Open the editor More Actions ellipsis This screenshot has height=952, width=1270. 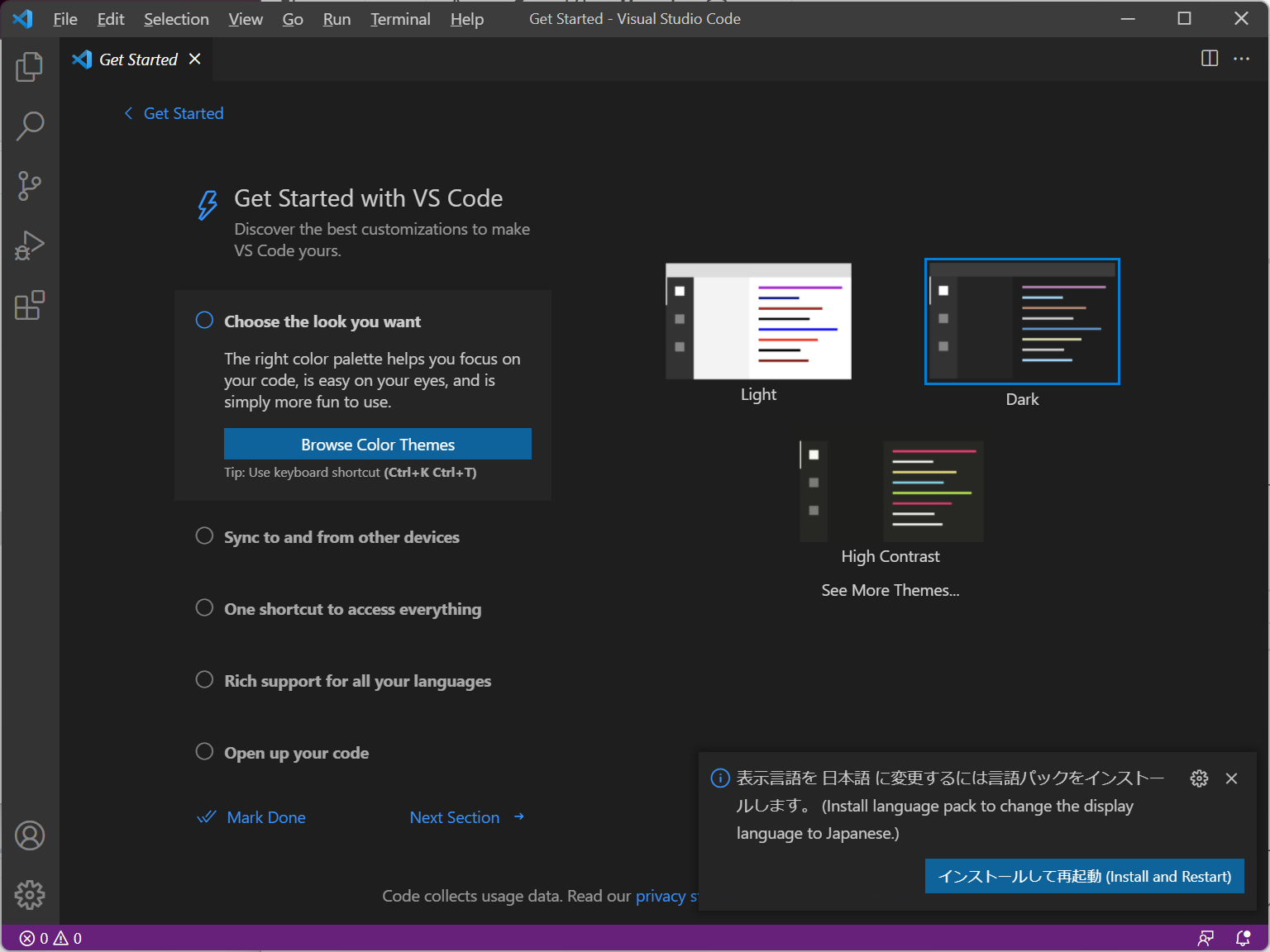click(x=1241, y=58)
